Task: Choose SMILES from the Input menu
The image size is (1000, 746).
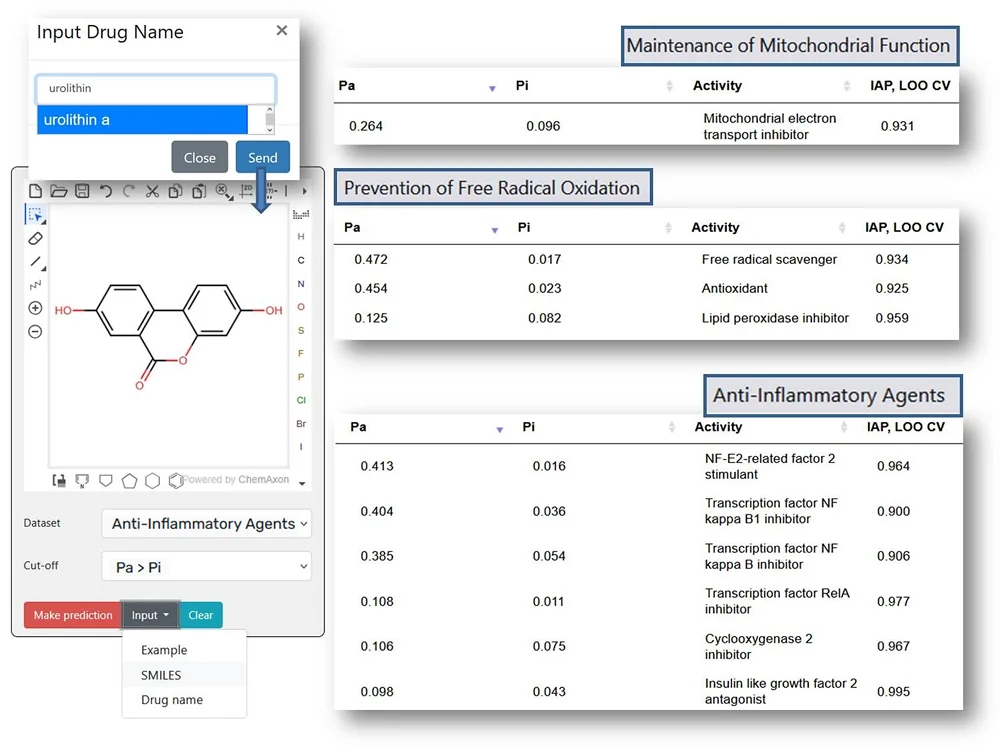Action: [x=161, y=675]
